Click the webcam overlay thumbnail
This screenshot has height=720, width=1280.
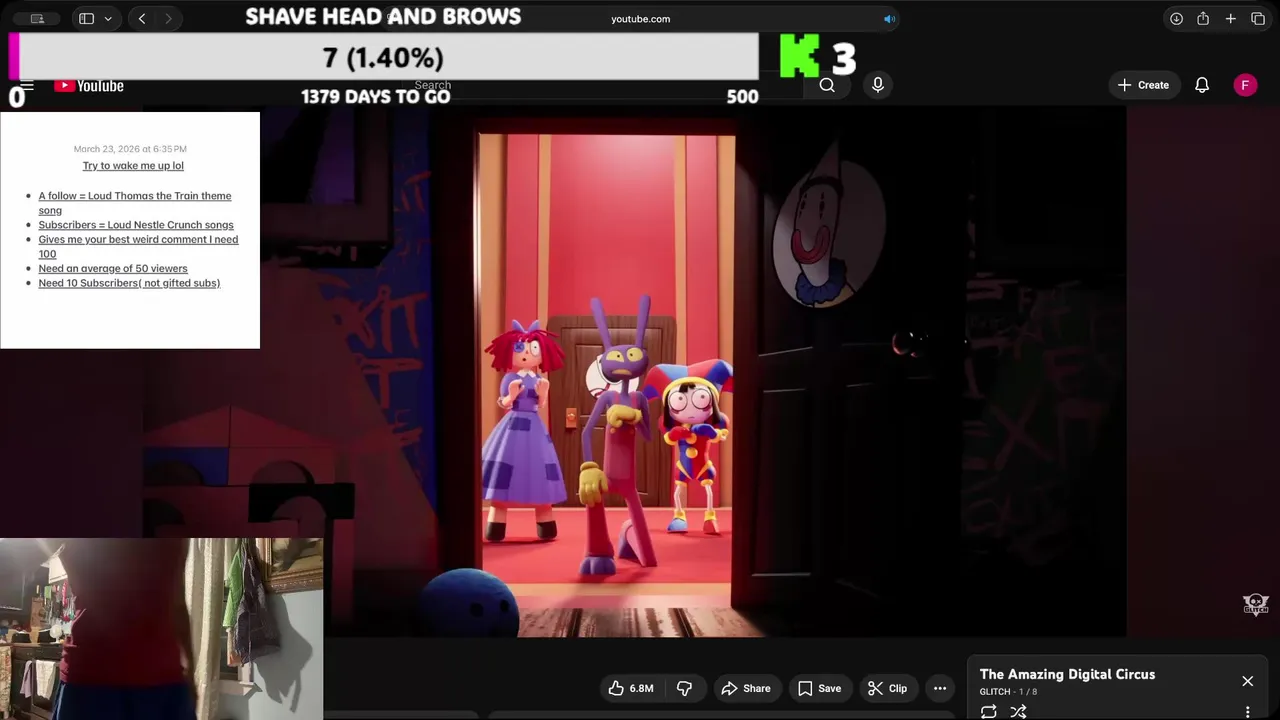pos(161,629)
